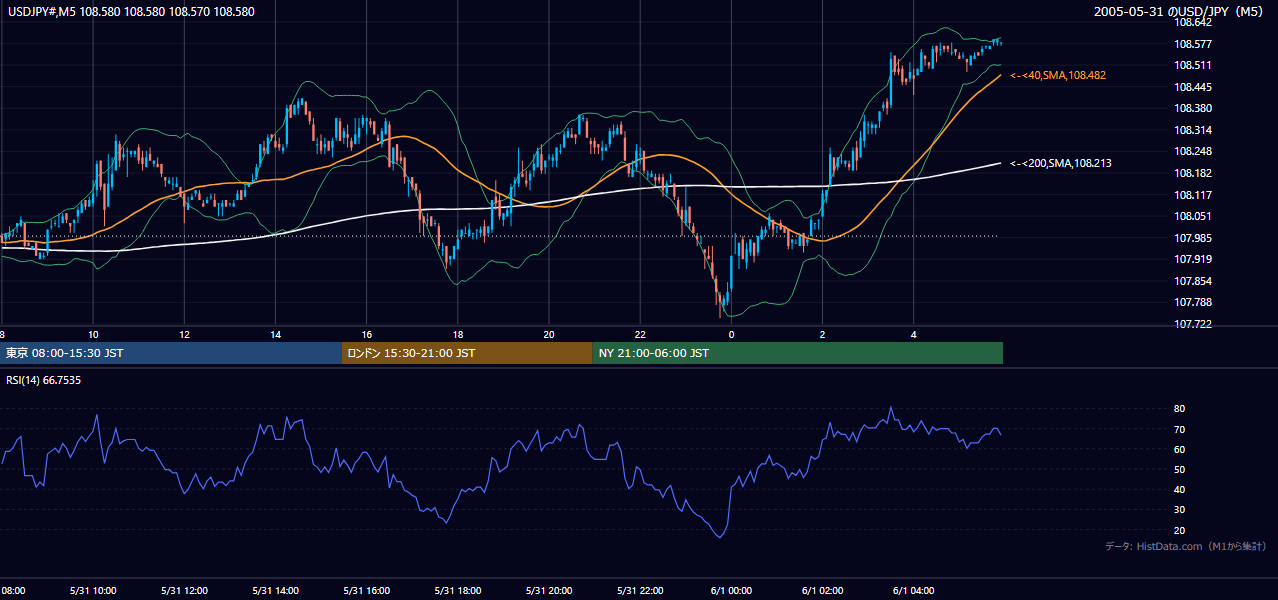Click the 108.314 price axis label

[x=1193, y=130]
